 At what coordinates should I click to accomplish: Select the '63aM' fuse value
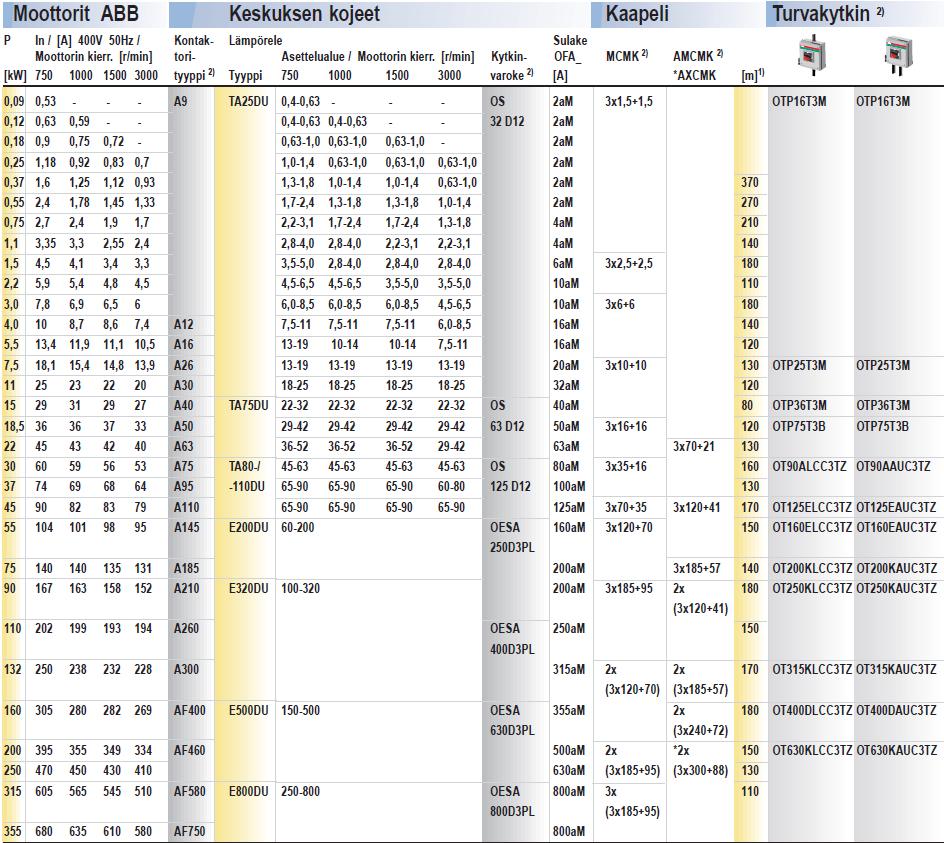click(x=566, y=447)
